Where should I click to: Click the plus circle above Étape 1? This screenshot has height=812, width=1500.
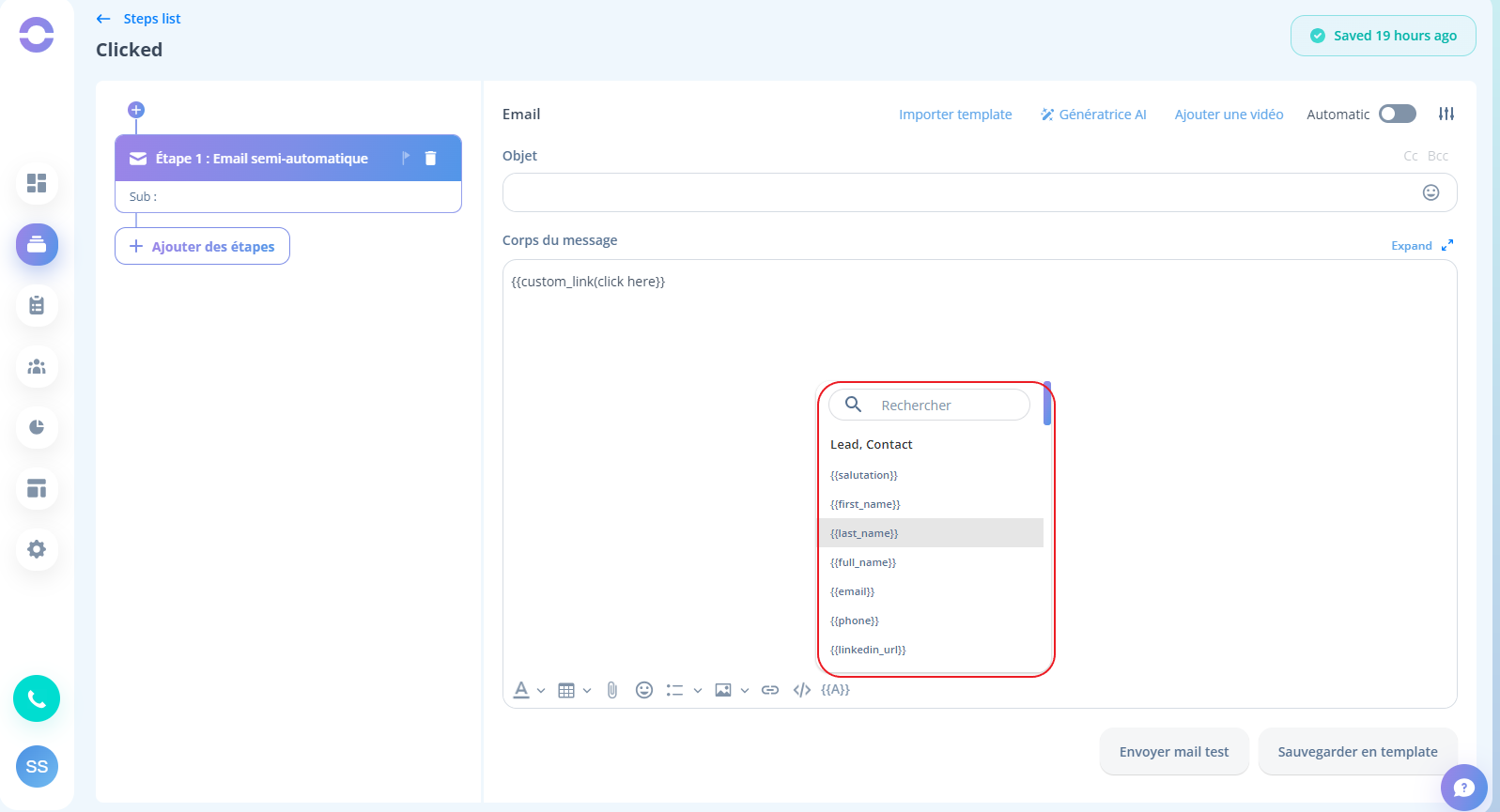136,110
